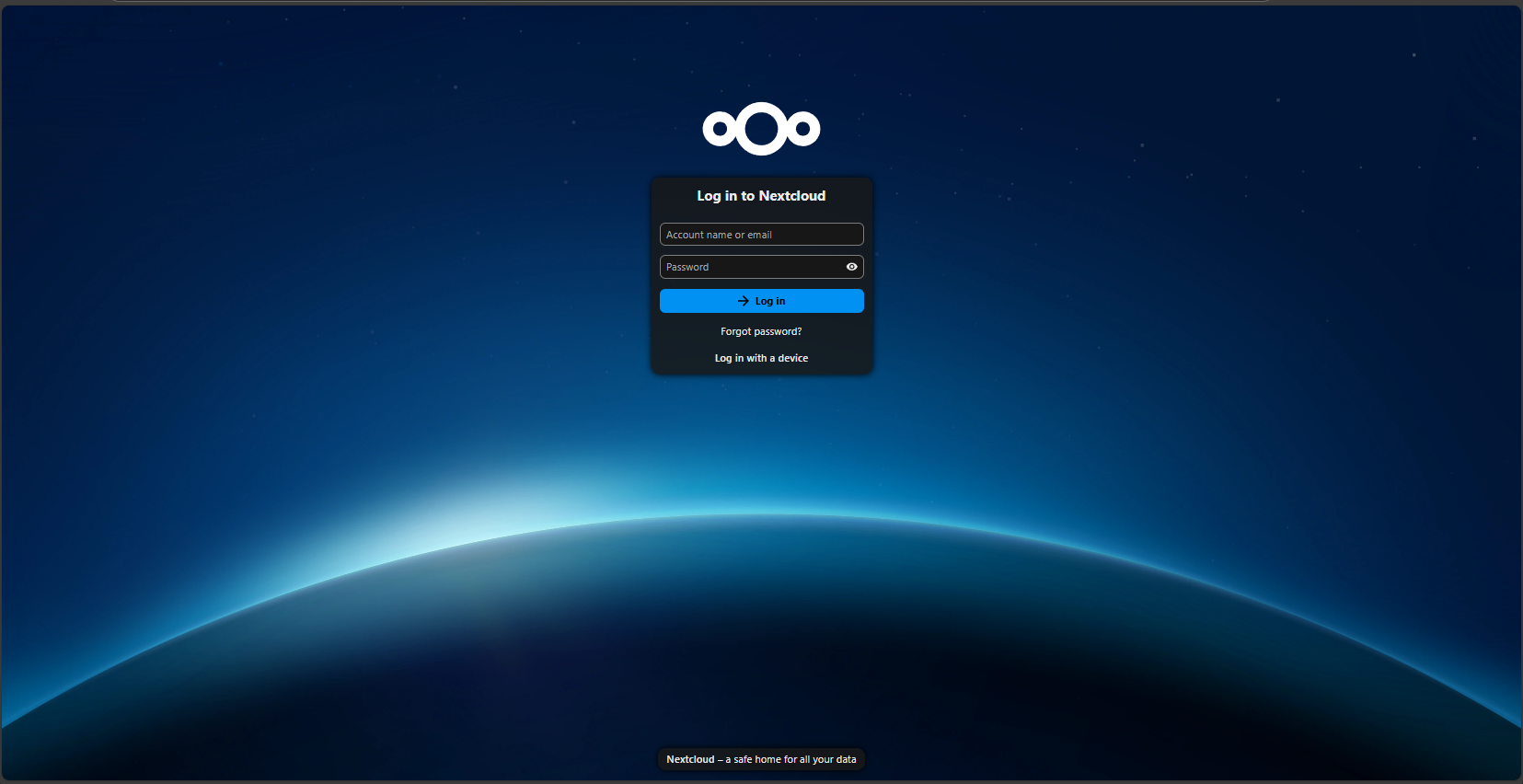Click the right small circle of the logo

click(x=803, y=129)
